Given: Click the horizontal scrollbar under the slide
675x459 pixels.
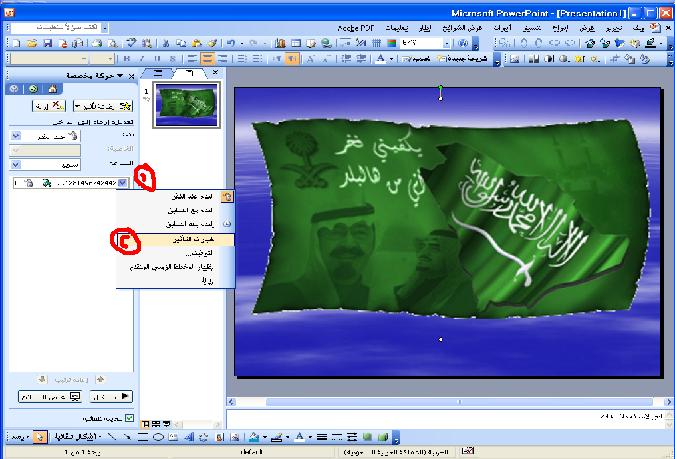Looking at the screenshot, I should point(449,402).
